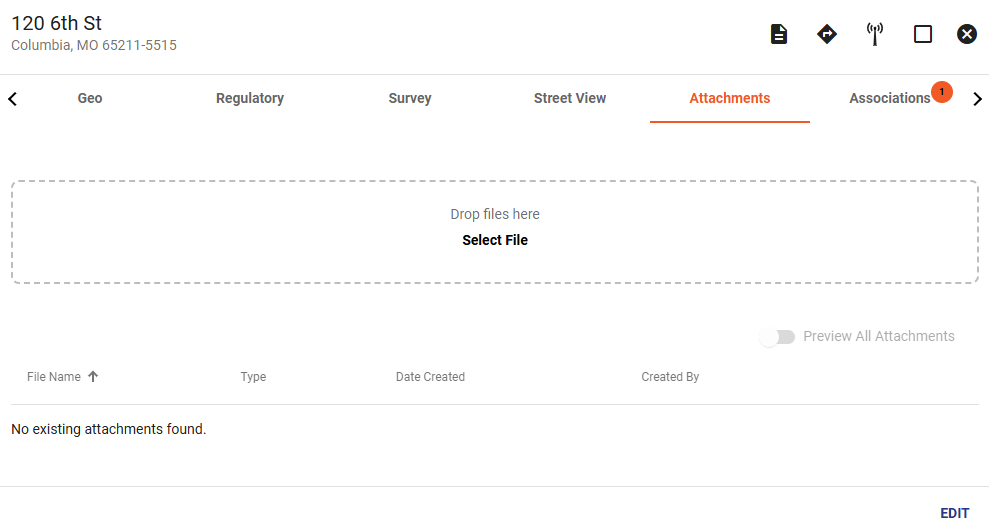Click the Date Created column header
This screenshot has height=531, width=989.
(430, 376)
